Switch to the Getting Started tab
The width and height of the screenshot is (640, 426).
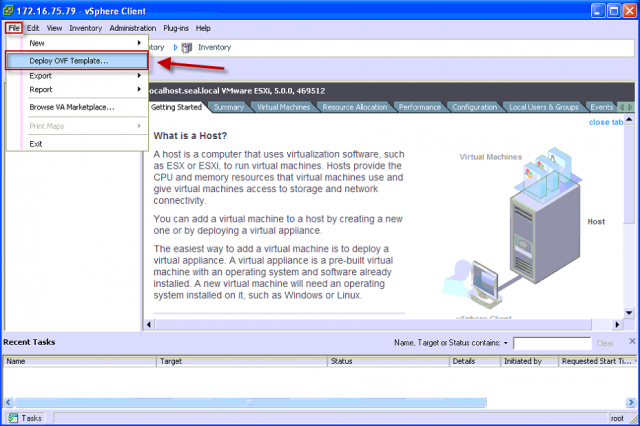[176, 107]
